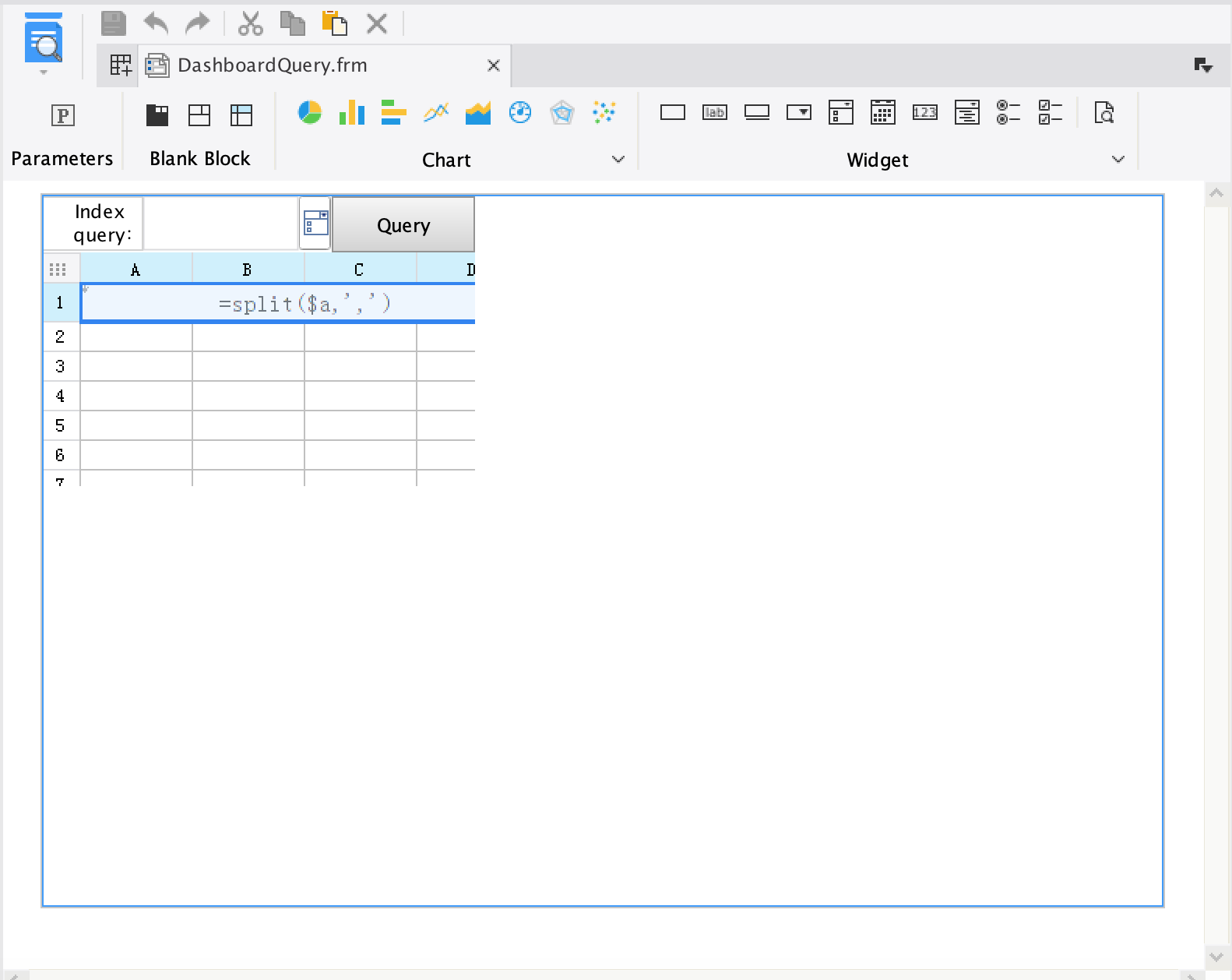Expand the Chart gallery dropdown
Image resolution: width=1232 pixels, height=980 pixels.
pyautogui.click(x=618, y=160)
